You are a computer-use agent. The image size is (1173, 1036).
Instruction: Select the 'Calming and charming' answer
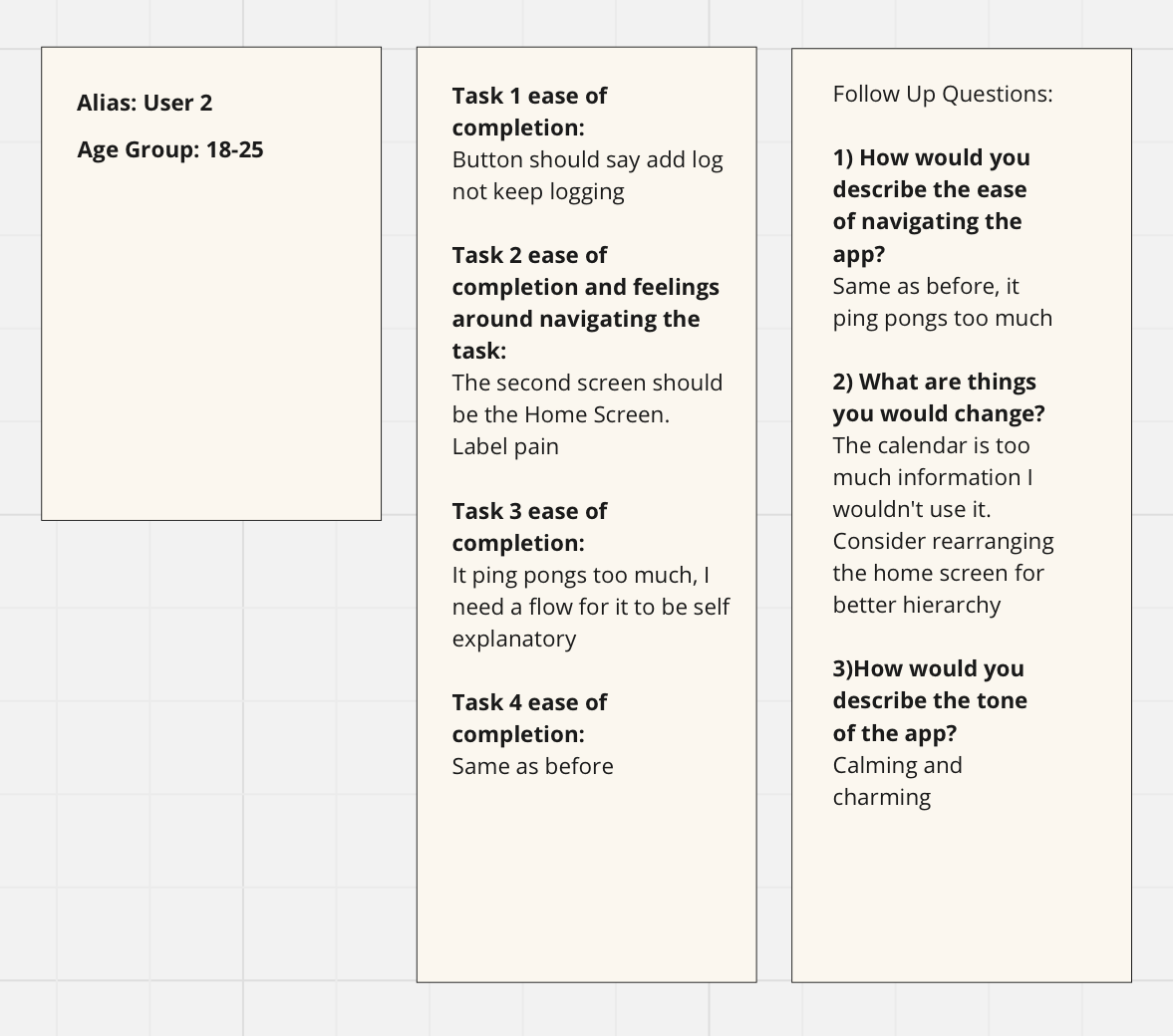pyautogui.click(x=897, y=781)
